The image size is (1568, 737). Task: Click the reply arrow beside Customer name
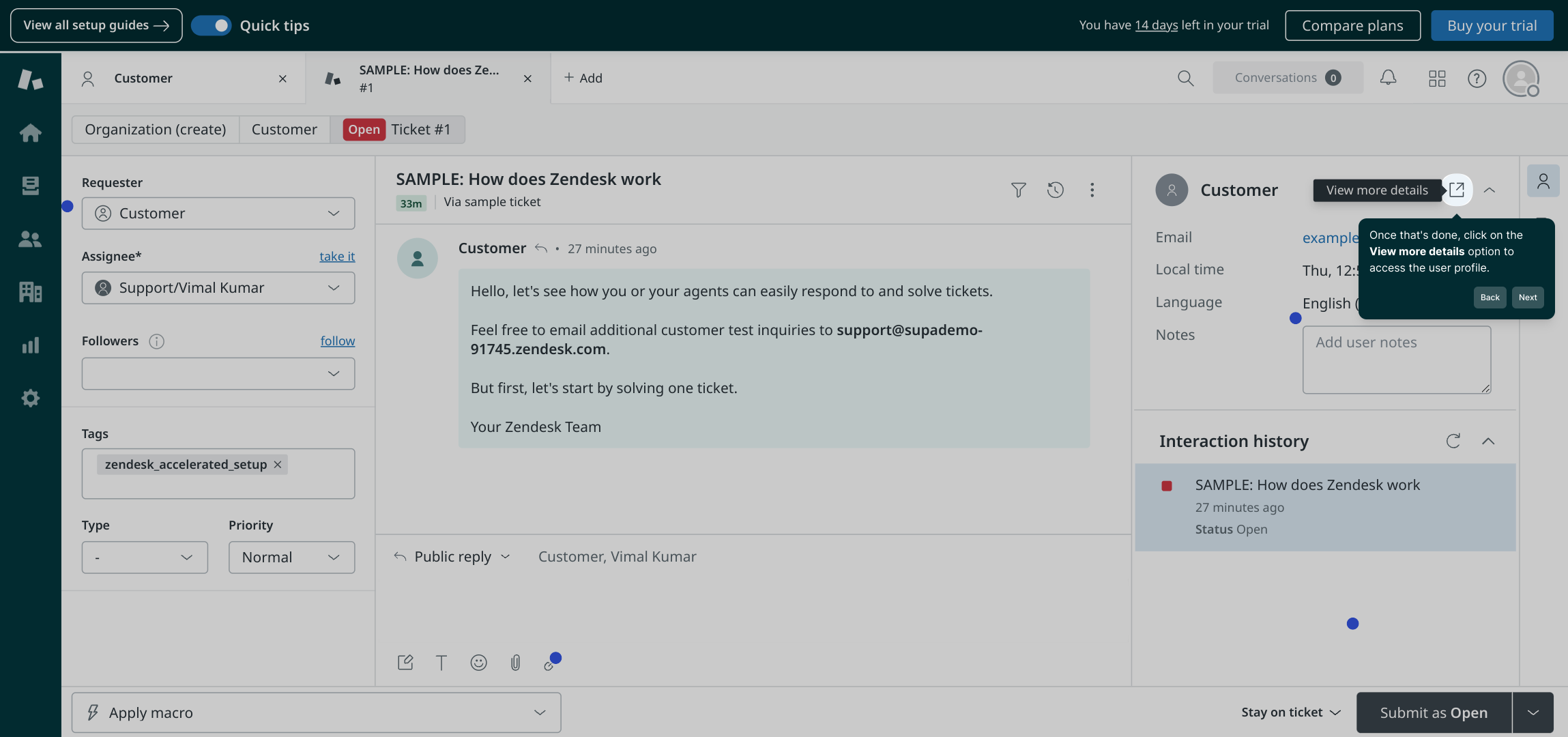[541, 248]
